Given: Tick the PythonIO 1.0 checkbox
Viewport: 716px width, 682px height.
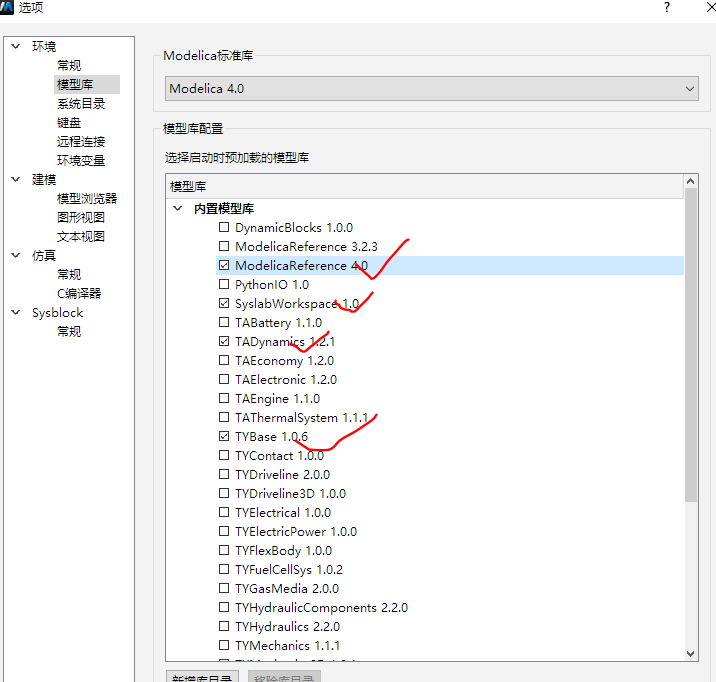Looking at the screenshot, I should click(x=224, y=284).
